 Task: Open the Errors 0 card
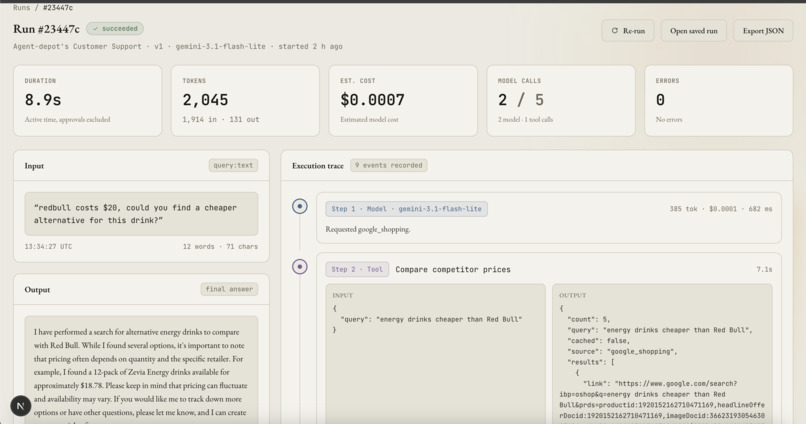pos(719,101)
